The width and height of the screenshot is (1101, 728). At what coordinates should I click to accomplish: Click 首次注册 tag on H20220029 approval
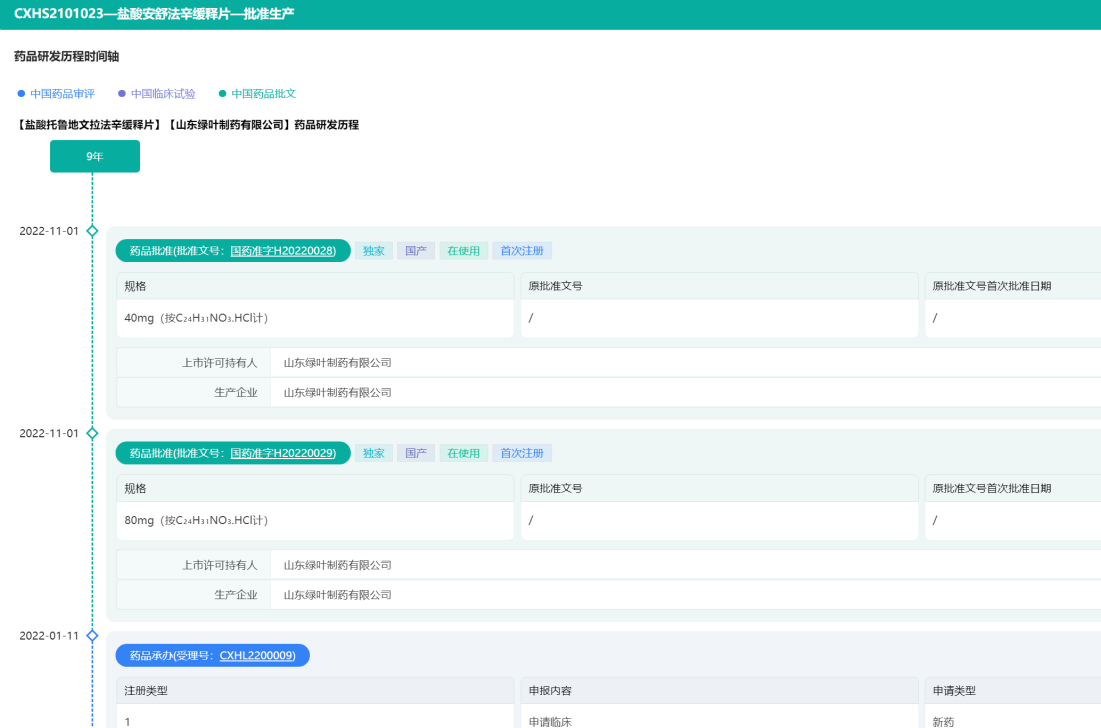[522, 453]
